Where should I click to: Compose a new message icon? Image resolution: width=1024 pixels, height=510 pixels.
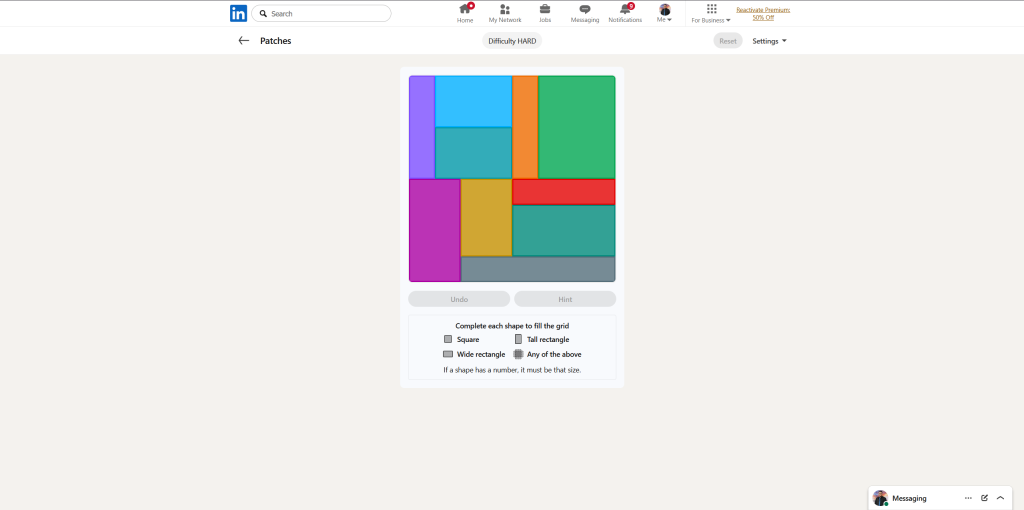click(984, 498)
